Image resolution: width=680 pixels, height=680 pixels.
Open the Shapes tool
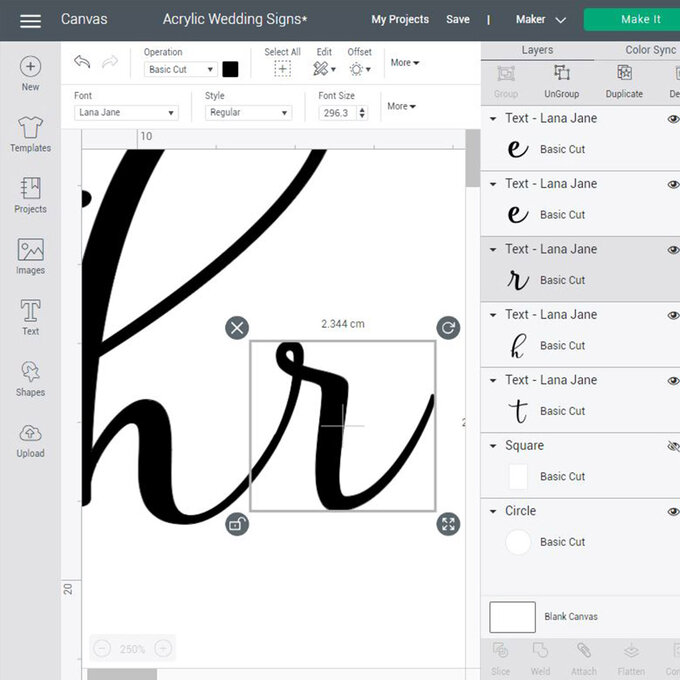30,378
